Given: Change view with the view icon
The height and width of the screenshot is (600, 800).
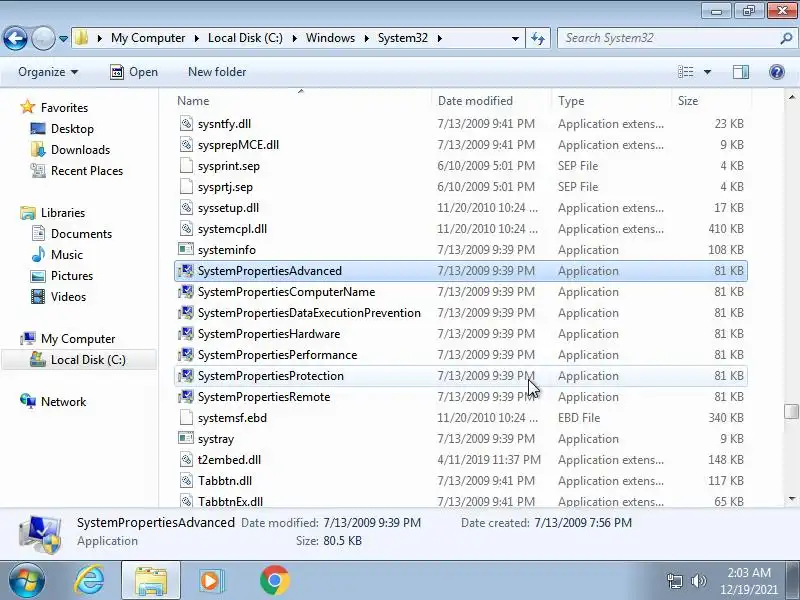Looking at the screenshot, I should [x=685, y=72].
